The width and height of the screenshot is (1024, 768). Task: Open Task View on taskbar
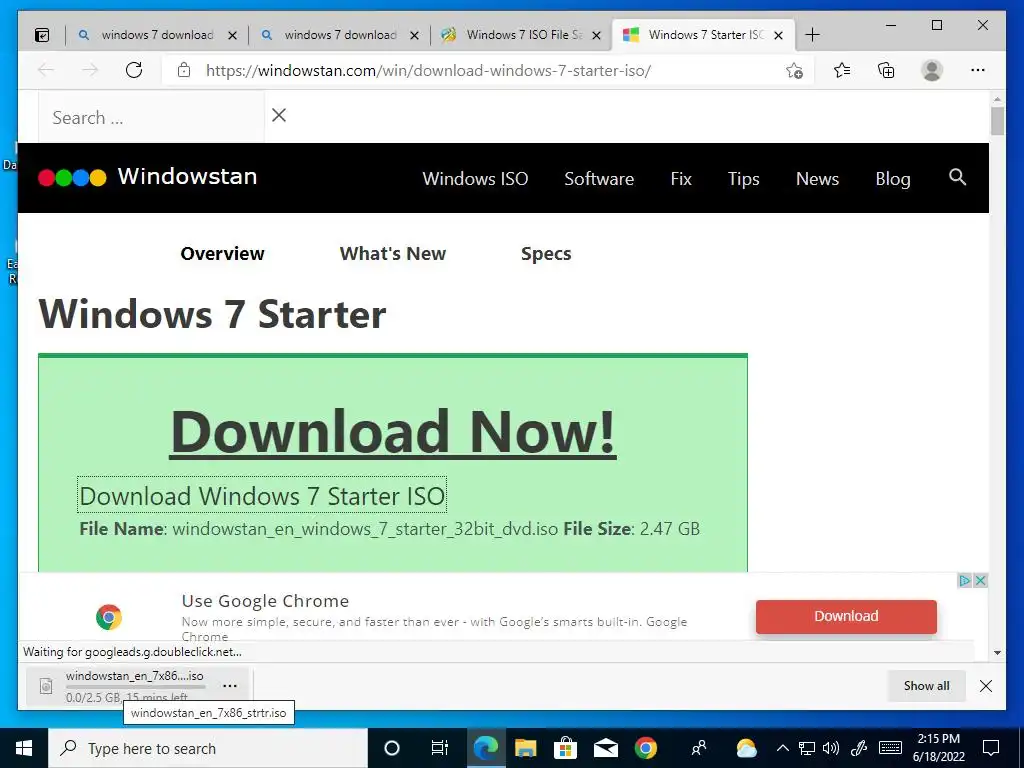(x=440, y=748)
